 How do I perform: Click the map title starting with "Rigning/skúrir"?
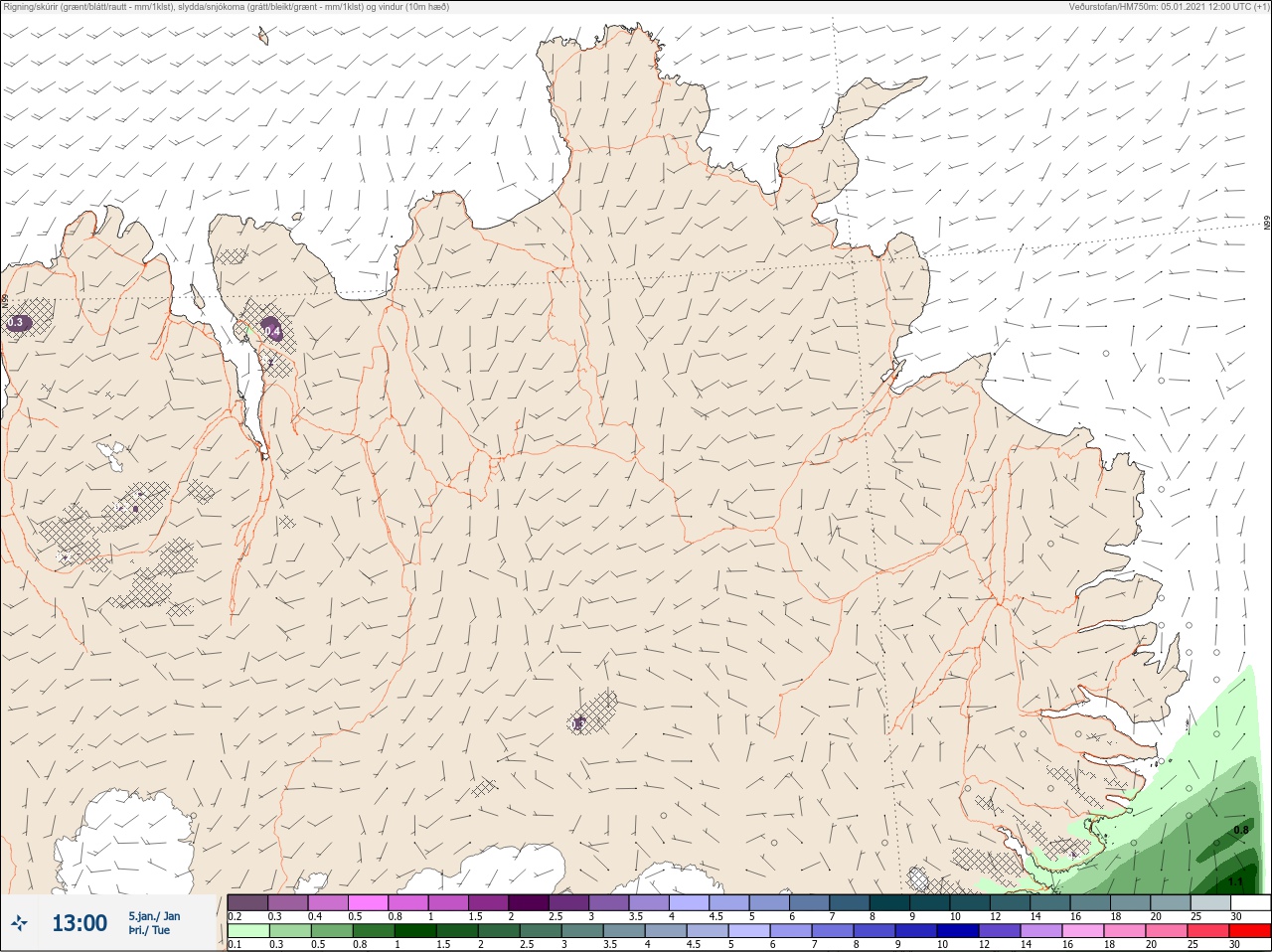pyautogui.click(x=226, y=7)
